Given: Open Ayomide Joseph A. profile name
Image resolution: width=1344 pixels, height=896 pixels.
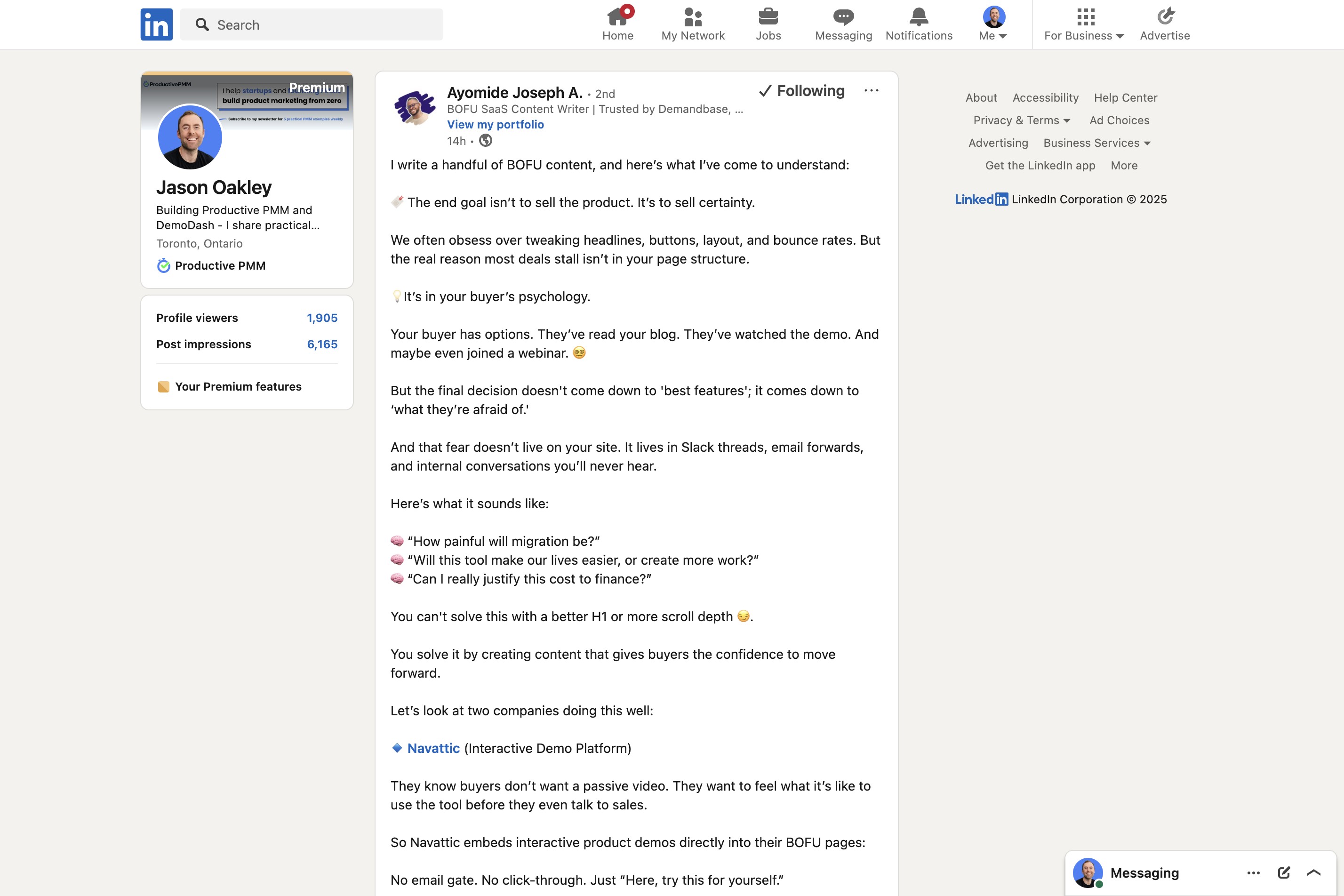Looking at the screenshot, I should click(x=515, y=93).
